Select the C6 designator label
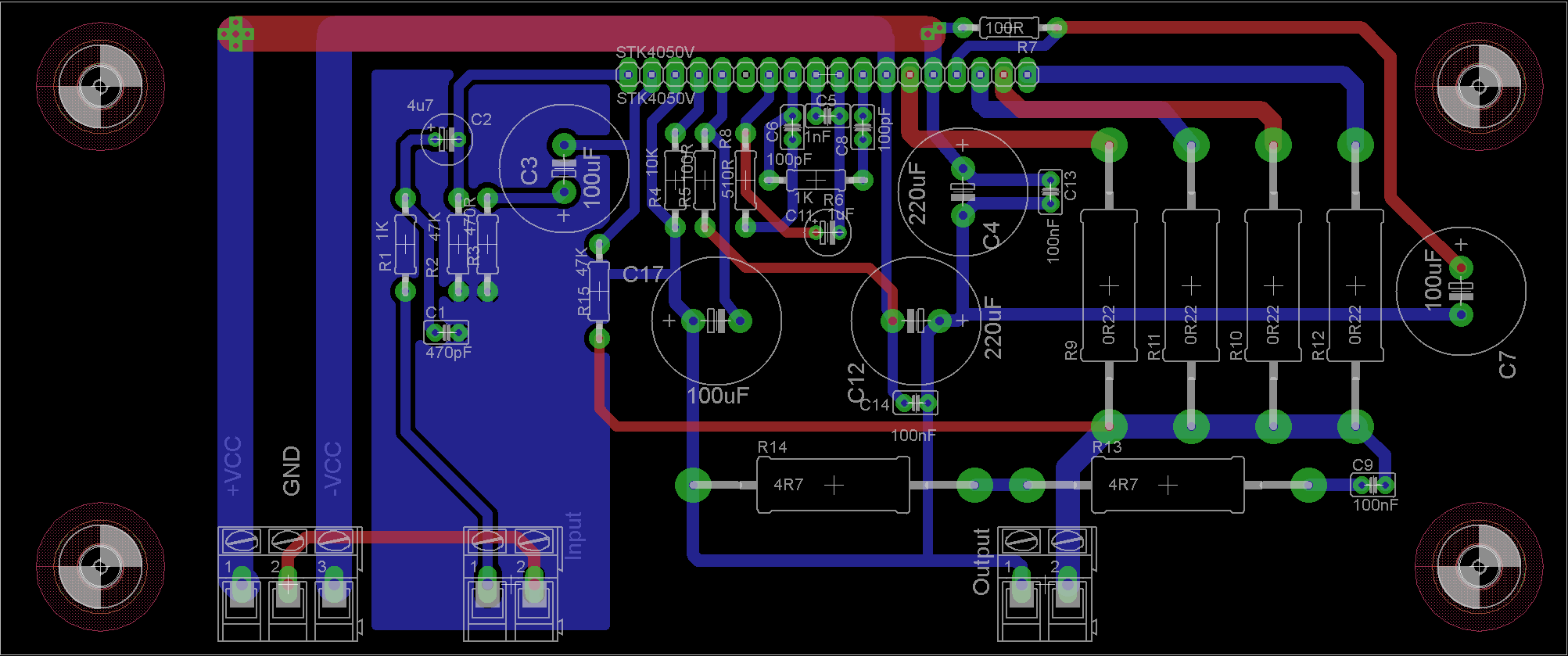 (773, 131)
